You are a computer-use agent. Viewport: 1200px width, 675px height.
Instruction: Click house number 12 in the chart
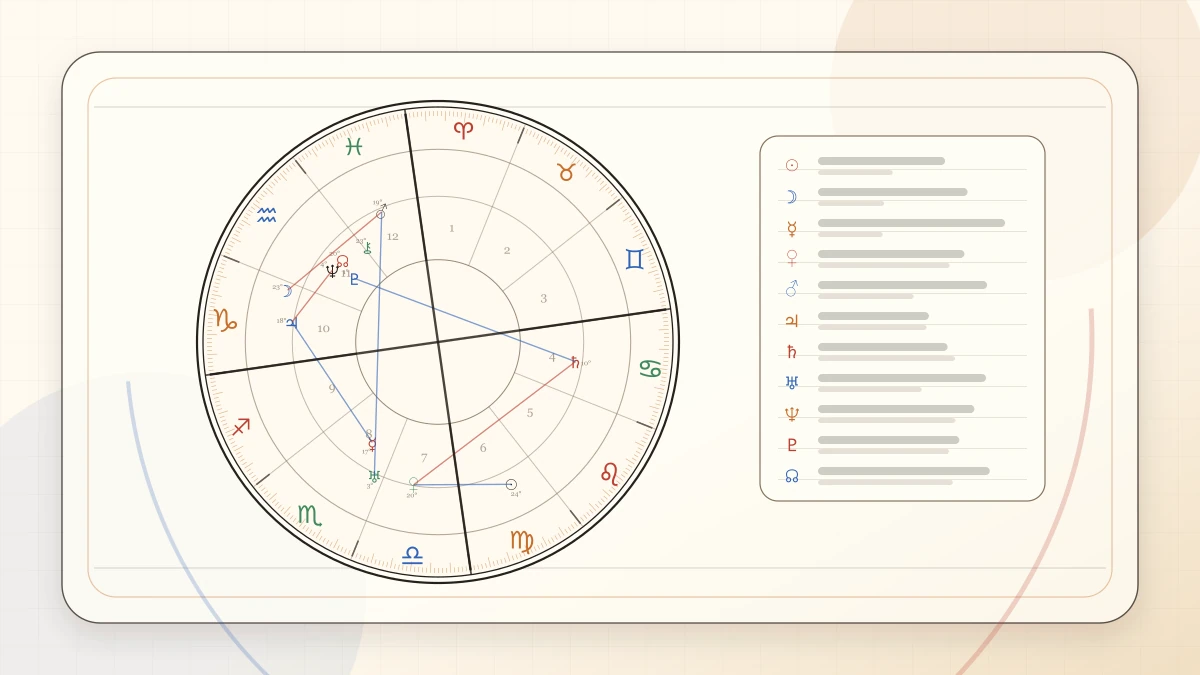[x=392, y=237]
